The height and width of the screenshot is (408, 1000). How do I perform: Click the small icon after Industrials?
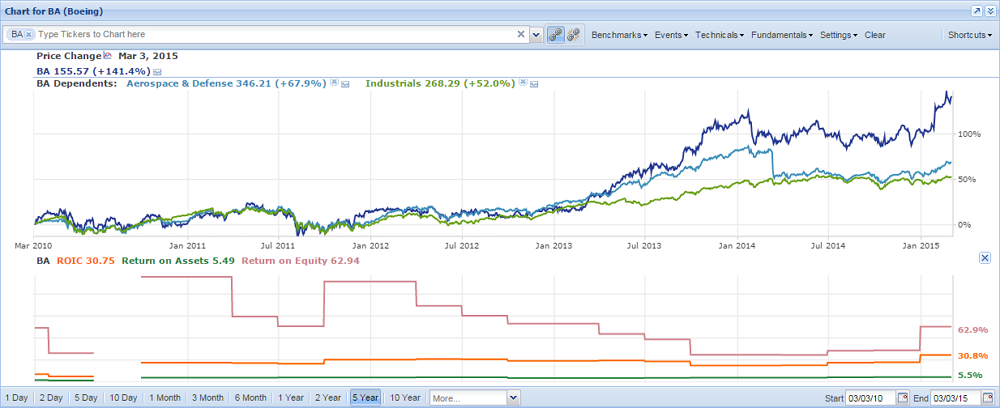pos(534,84)
